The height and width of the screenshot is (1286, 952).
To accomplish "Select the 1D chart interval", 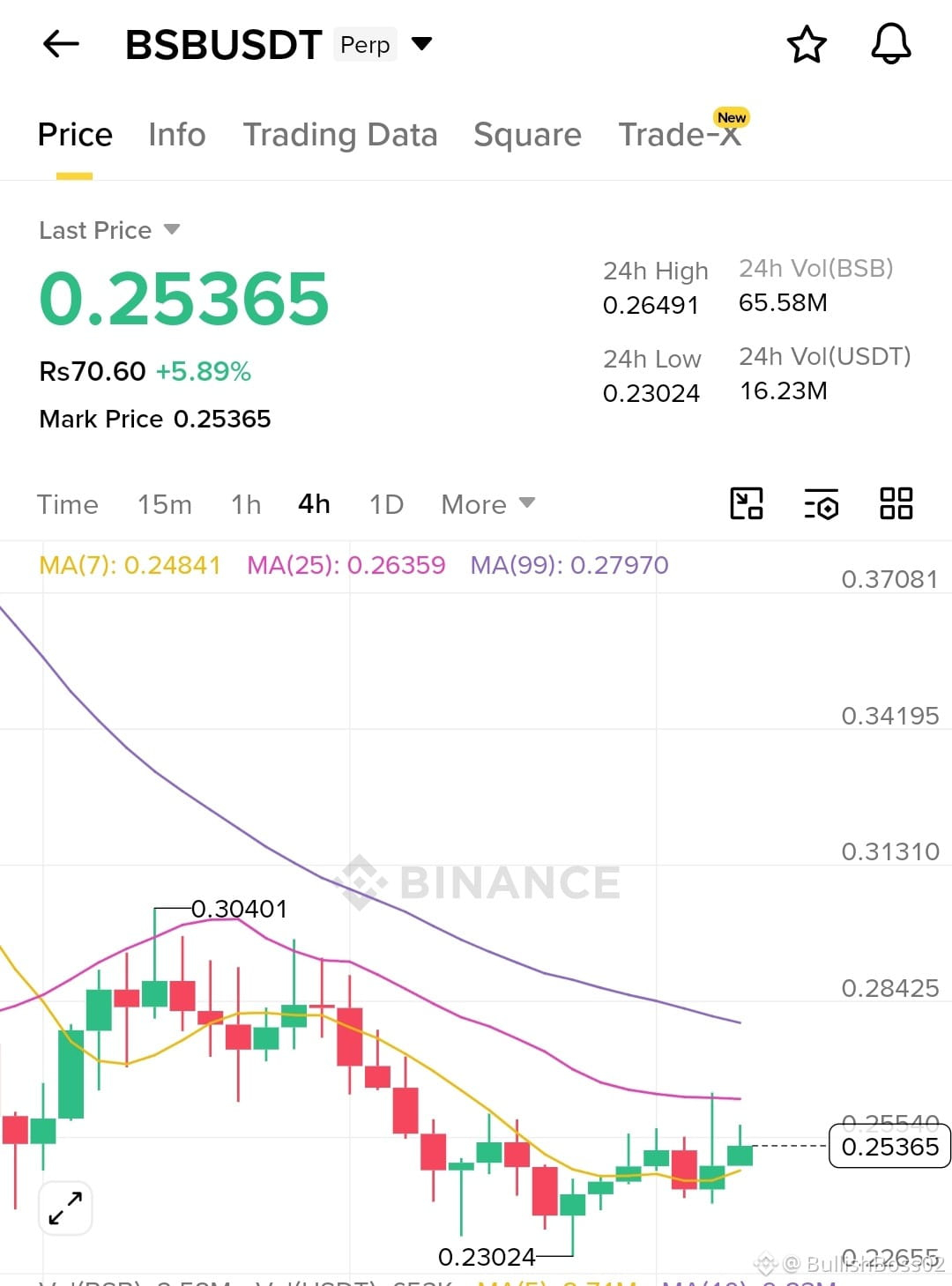I will pos(386,504).
